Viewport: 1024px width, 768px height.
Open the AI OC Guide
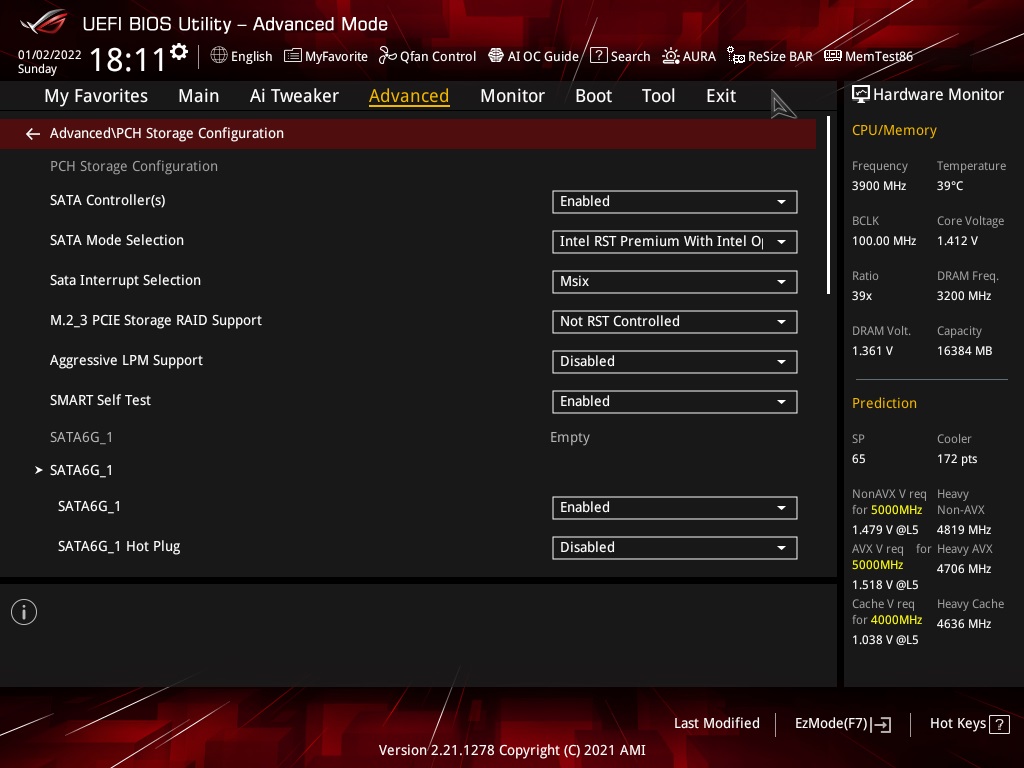click(x=533, y=57)
